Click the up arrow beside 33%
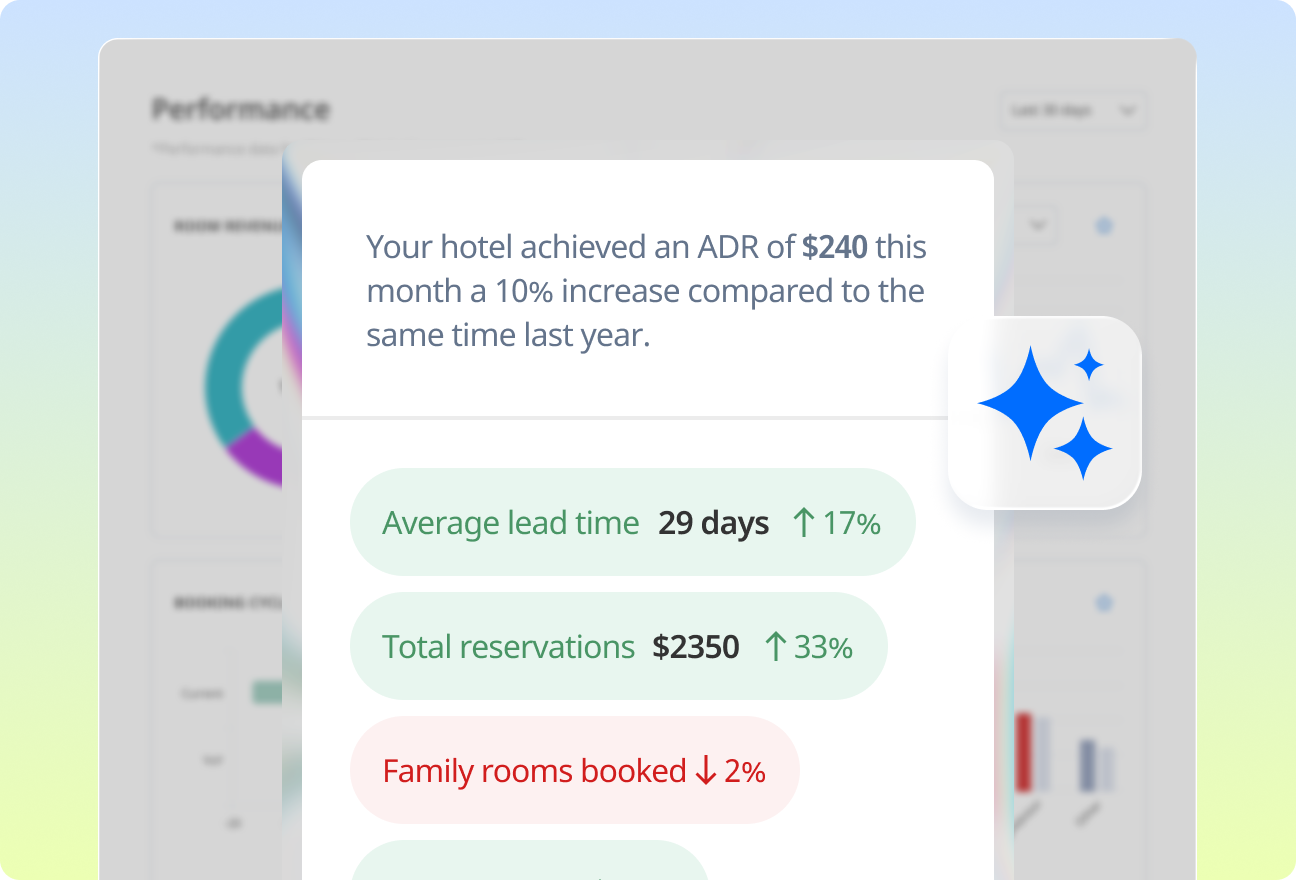The height and width of the screenshot is (880, 1296). [775, 647]
